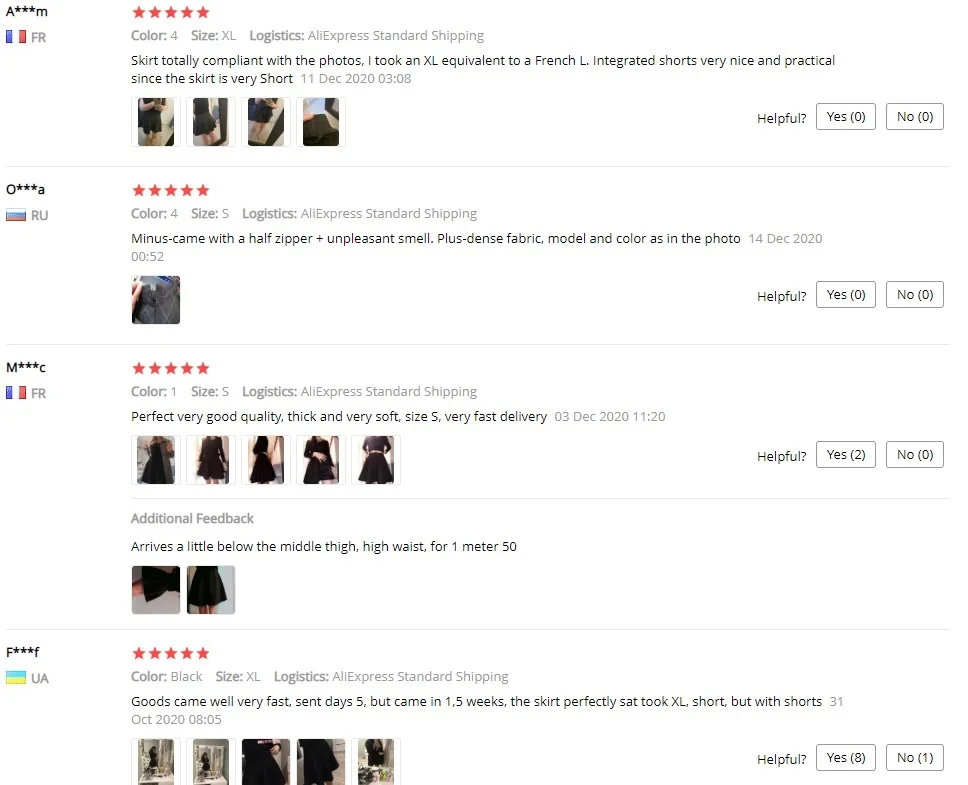Click No (1) on F***f's review

[x=915, y=757]
